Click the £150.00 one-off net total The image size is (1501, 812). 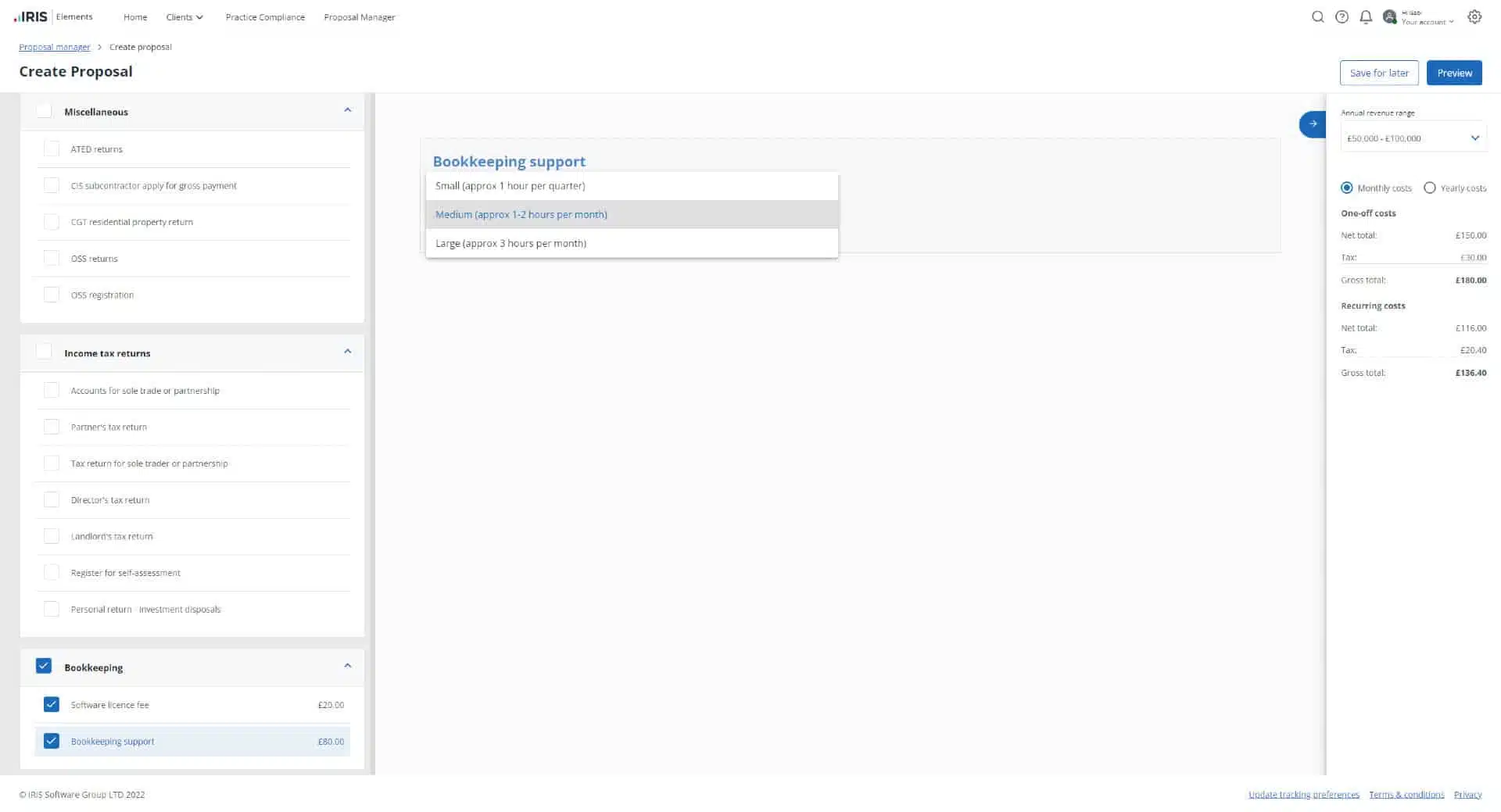click(1471, 235)
